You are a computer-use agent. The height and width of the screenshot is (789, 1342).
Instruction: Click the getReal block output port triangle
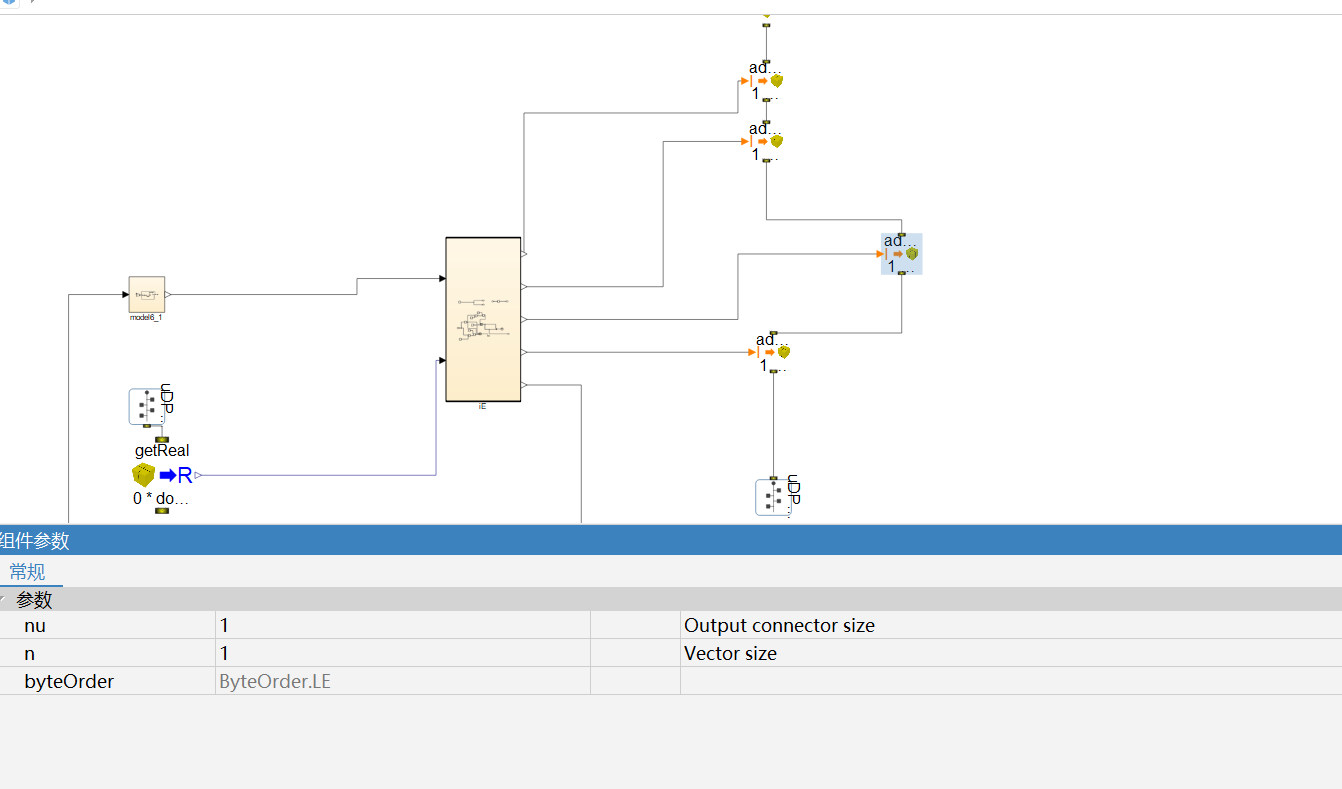pyautogui.click(x=198, y=475)
